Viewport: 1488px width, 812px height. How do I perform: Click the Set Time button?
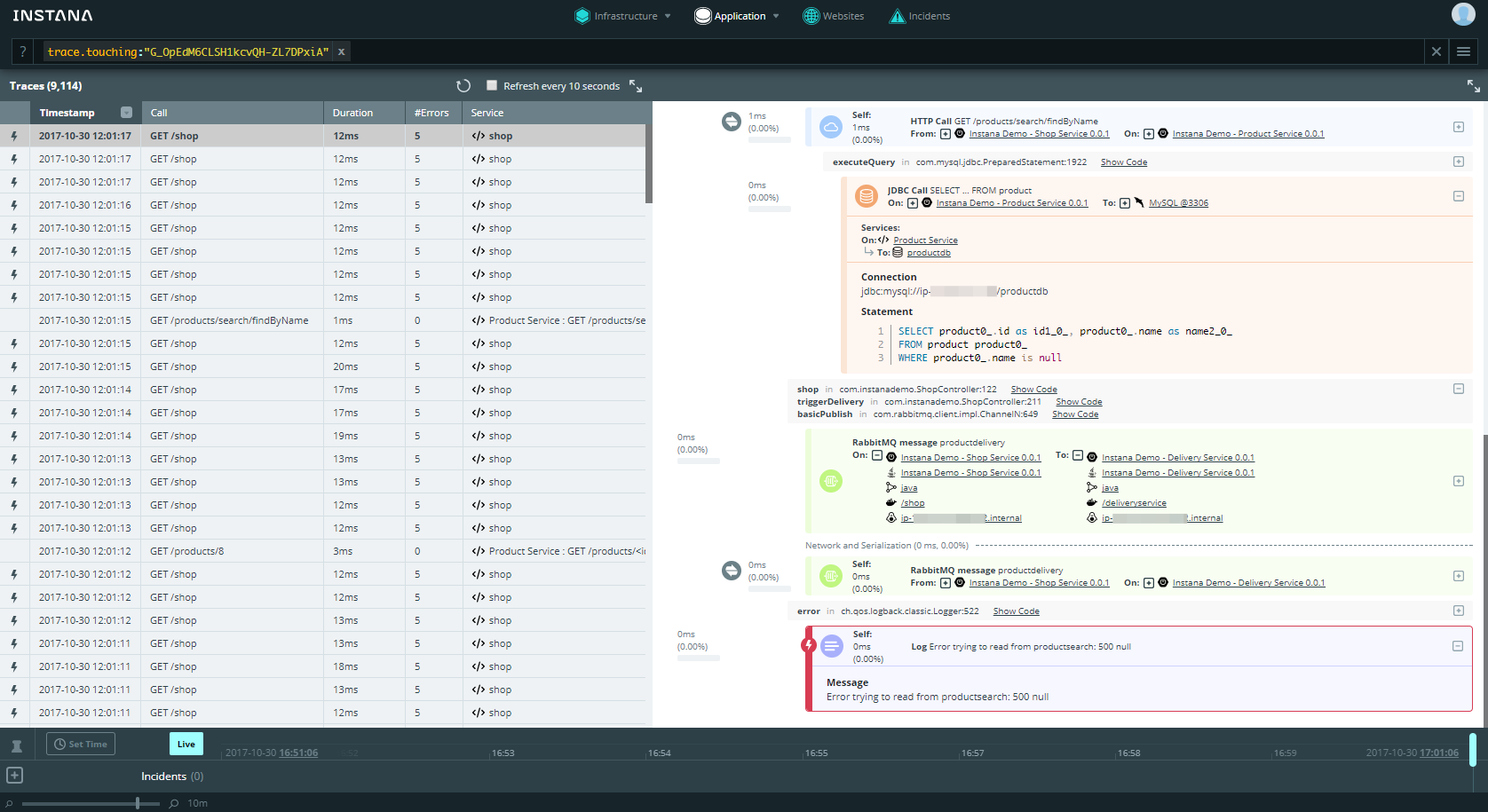pos(81,744)
